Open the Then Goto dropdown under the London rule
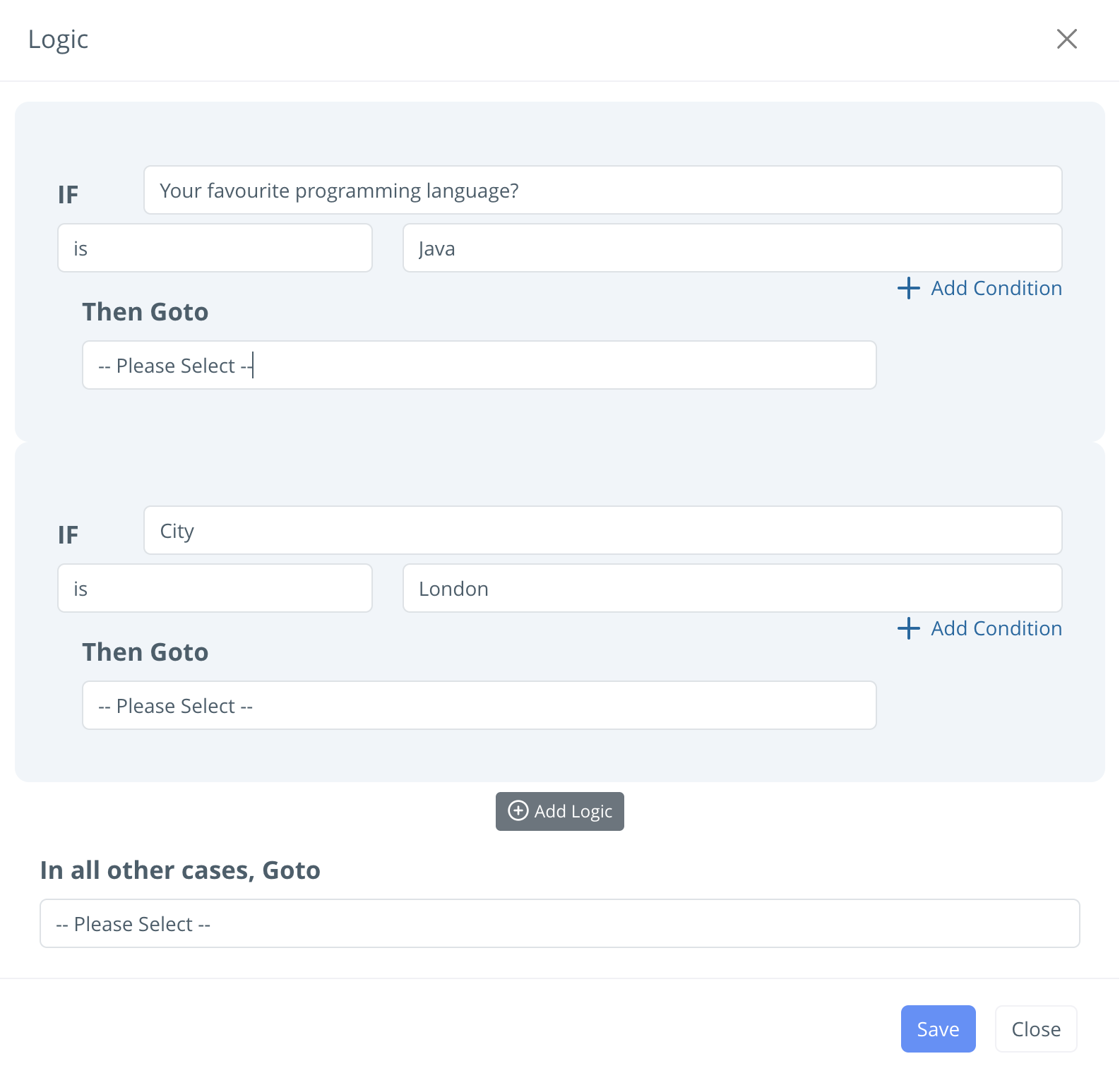This screenshot has width=1120, height=1073. pyautogui.click(x=479, y=706)
